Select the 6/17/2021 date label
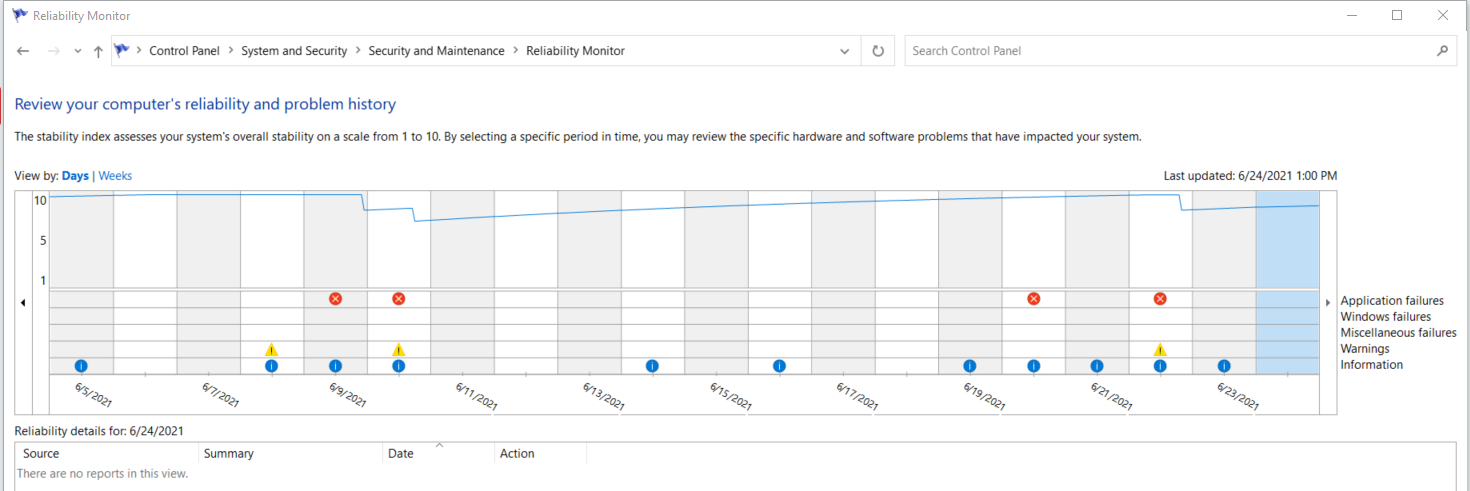Viewport: 1470px width, 491px height. pyautogui.click(x=857, y=396)
